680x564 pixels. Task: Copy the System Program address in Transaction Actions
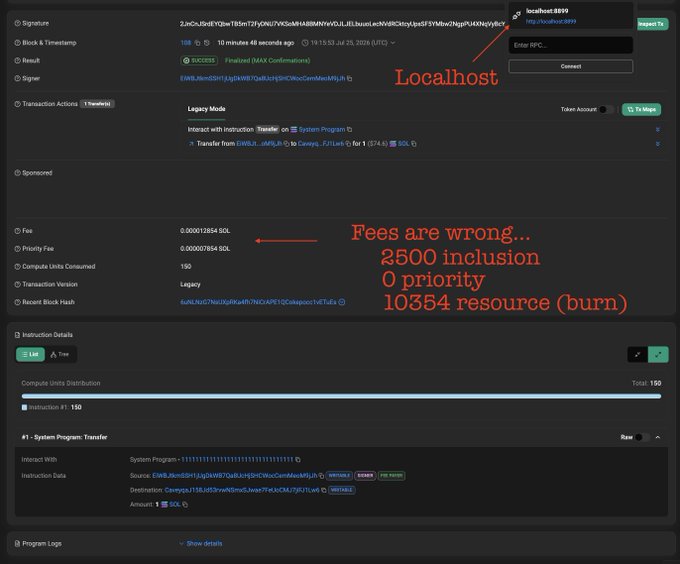tap(350, 130)
